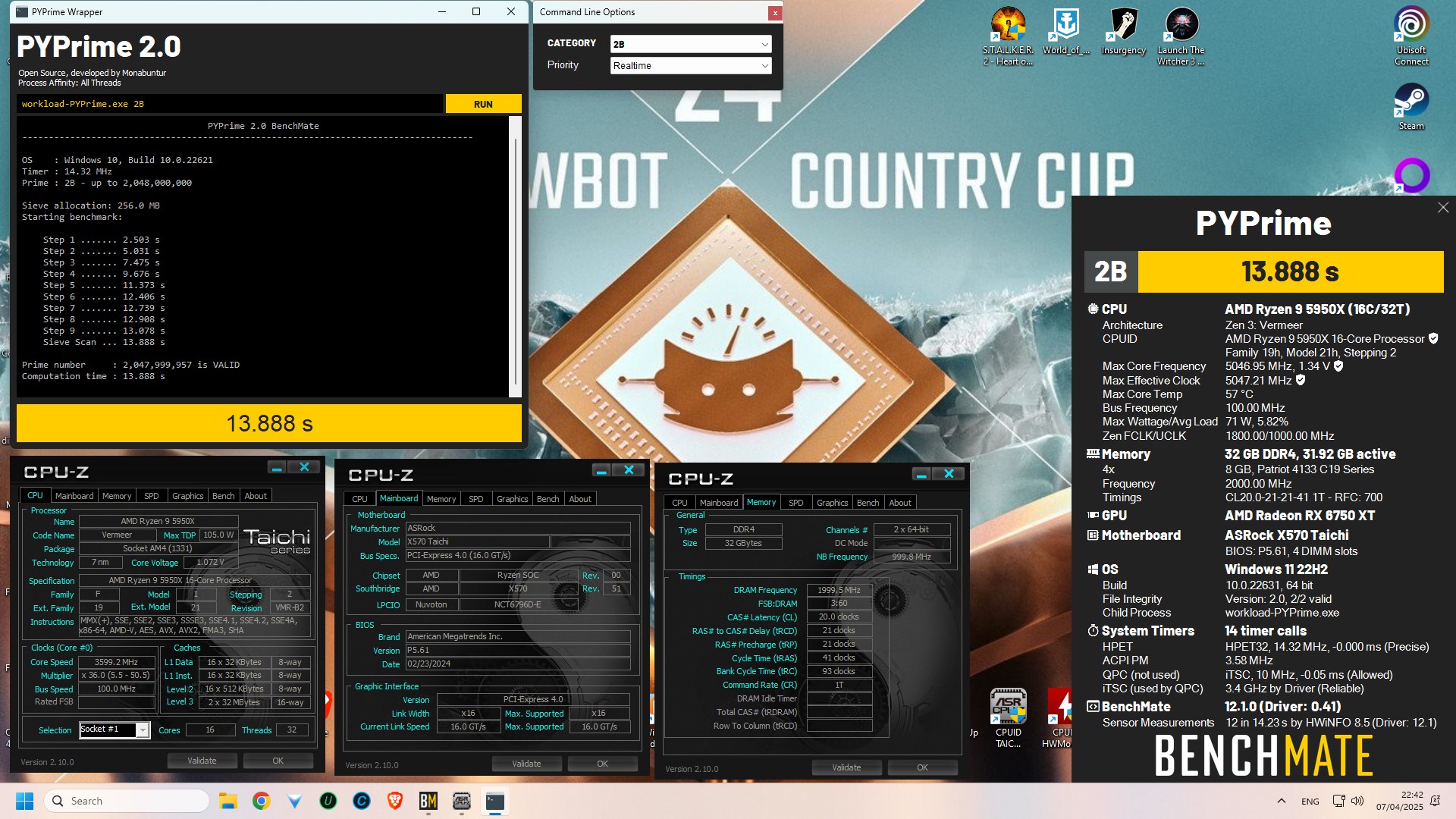Screen dimensions: 1456x819
Task: Click the 2B category label in BenchMate panel
Action: click(x=1110, y=271)
